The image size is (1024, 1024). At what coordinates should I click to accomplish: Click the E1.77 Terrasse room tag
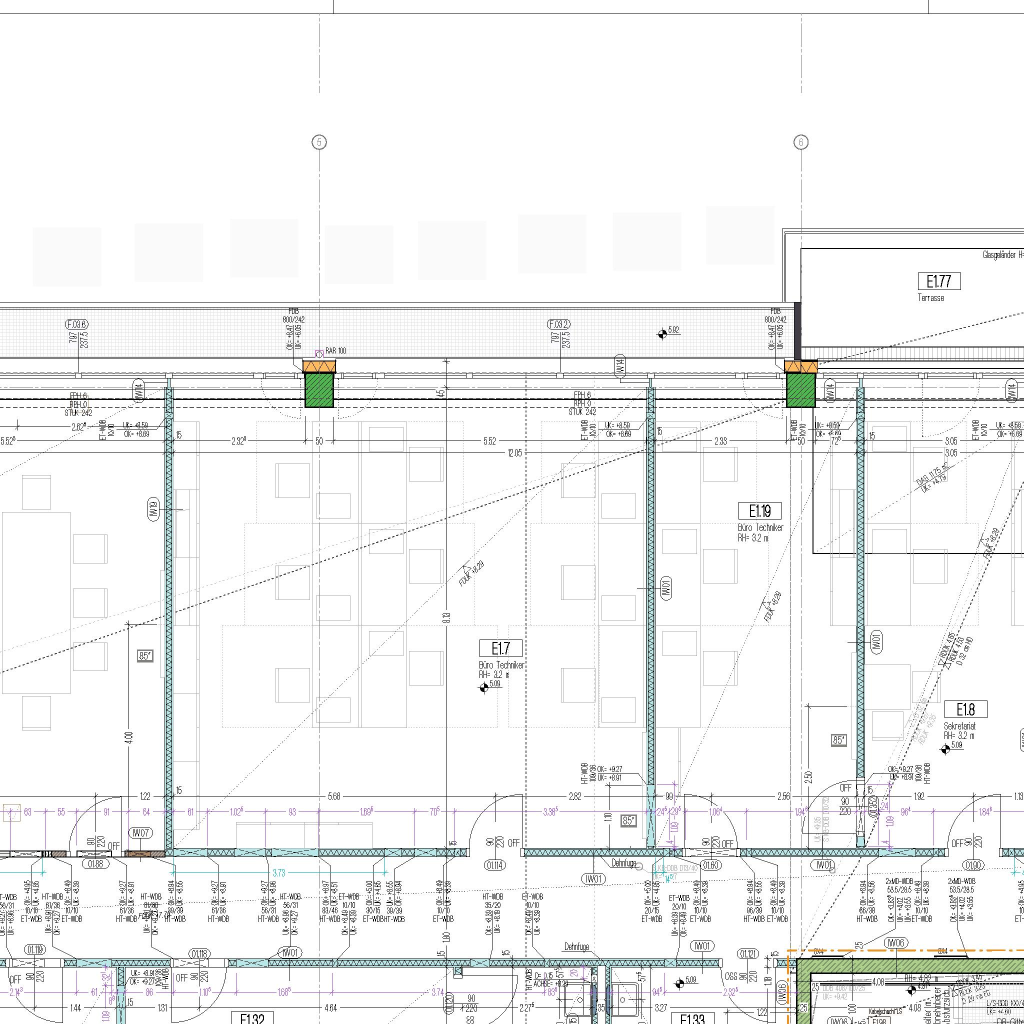tap(937, 281)
